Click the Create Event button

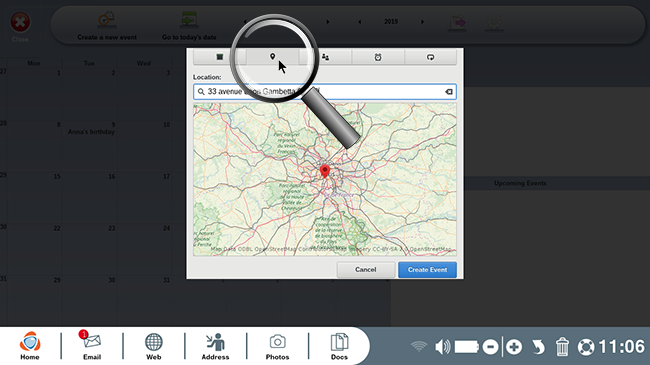[x=427, y=270]
